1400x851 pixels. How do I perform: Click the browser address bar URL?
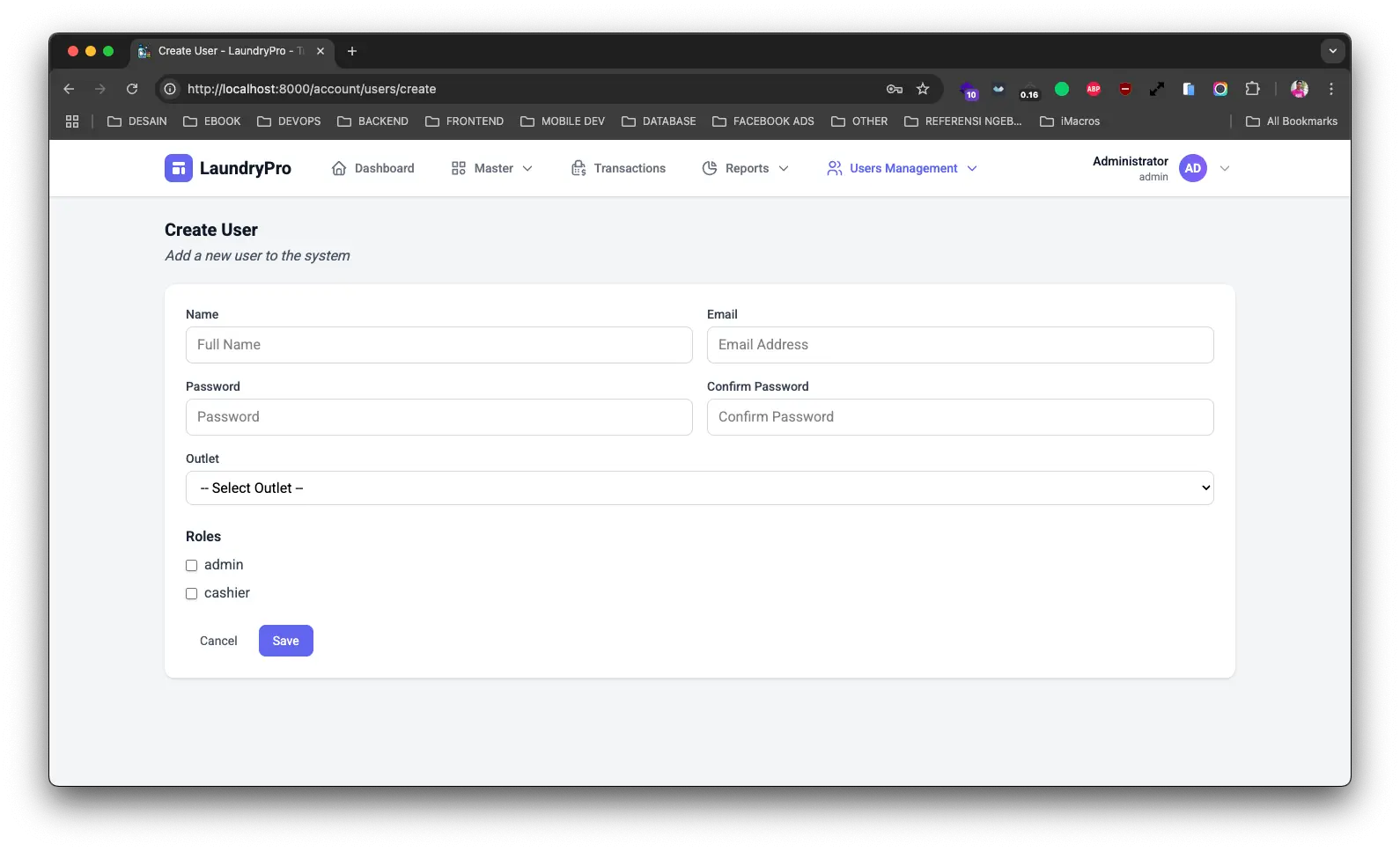(312, 89)
